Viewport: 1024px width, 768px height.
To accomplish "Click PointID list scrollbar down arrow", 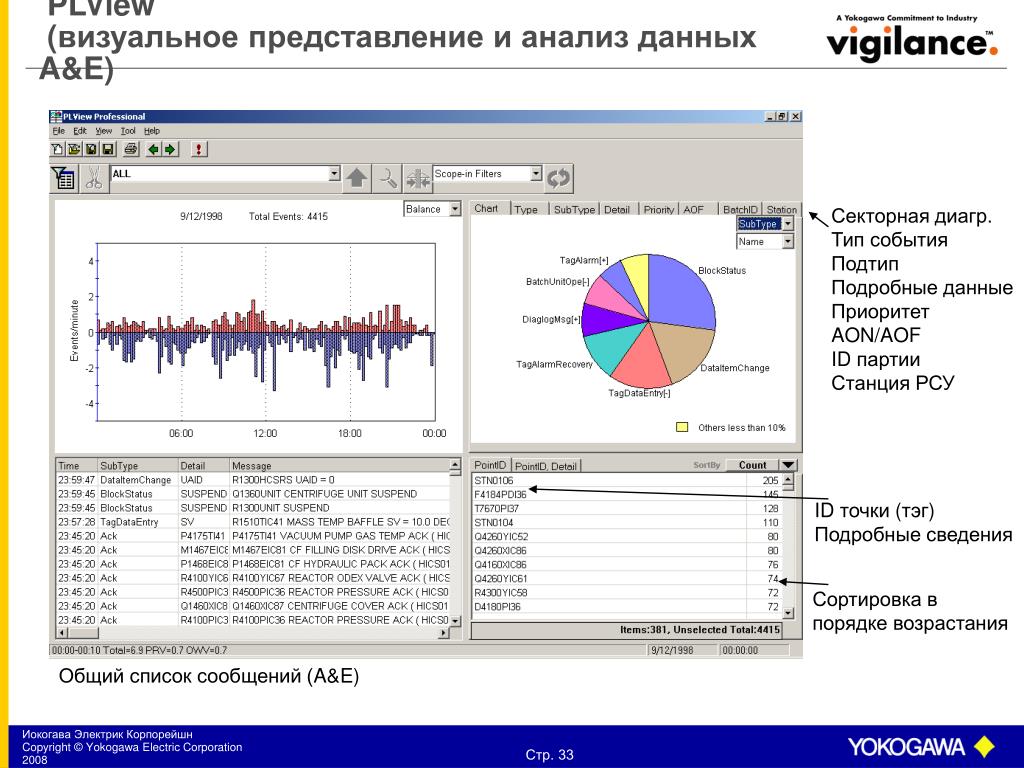I will click(788, 613).
